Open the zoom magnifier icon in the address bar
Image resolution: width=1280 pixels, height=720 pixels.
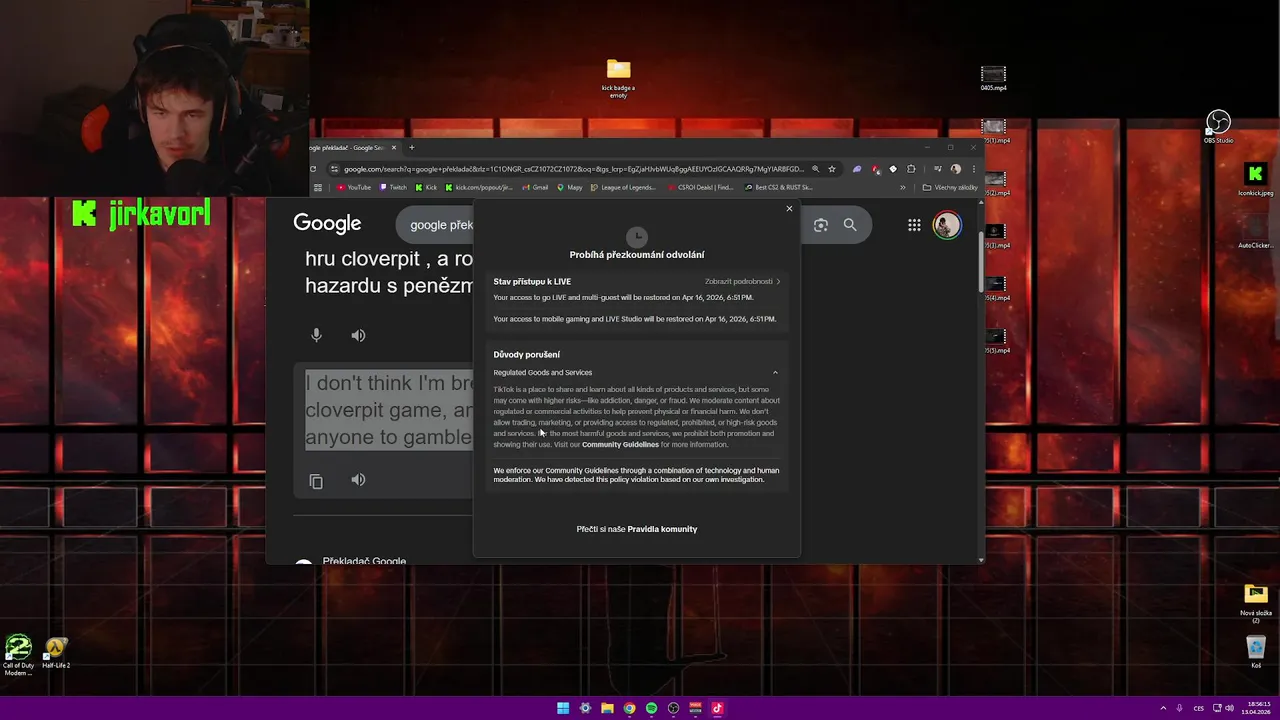pyautogui.click(x=815, y=169)
